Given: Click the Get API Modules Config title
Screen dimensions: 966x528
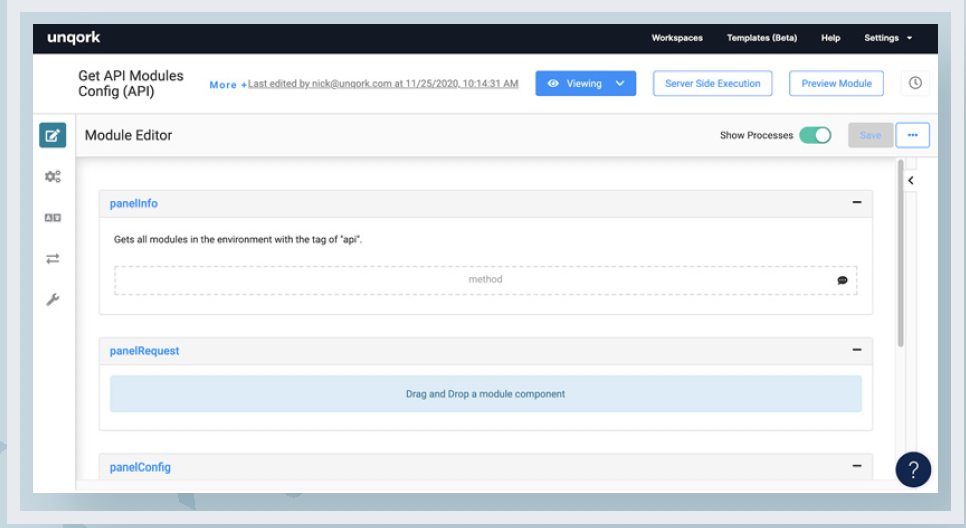Looking at the screenshot, I should pos(131,83).
